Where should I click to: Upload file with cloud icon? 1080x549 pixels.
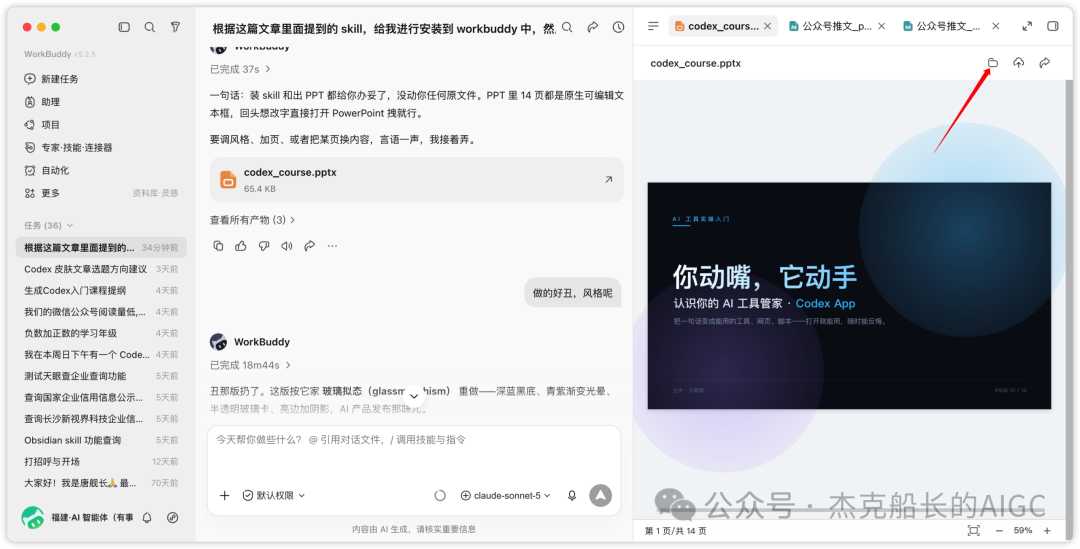1019,63
